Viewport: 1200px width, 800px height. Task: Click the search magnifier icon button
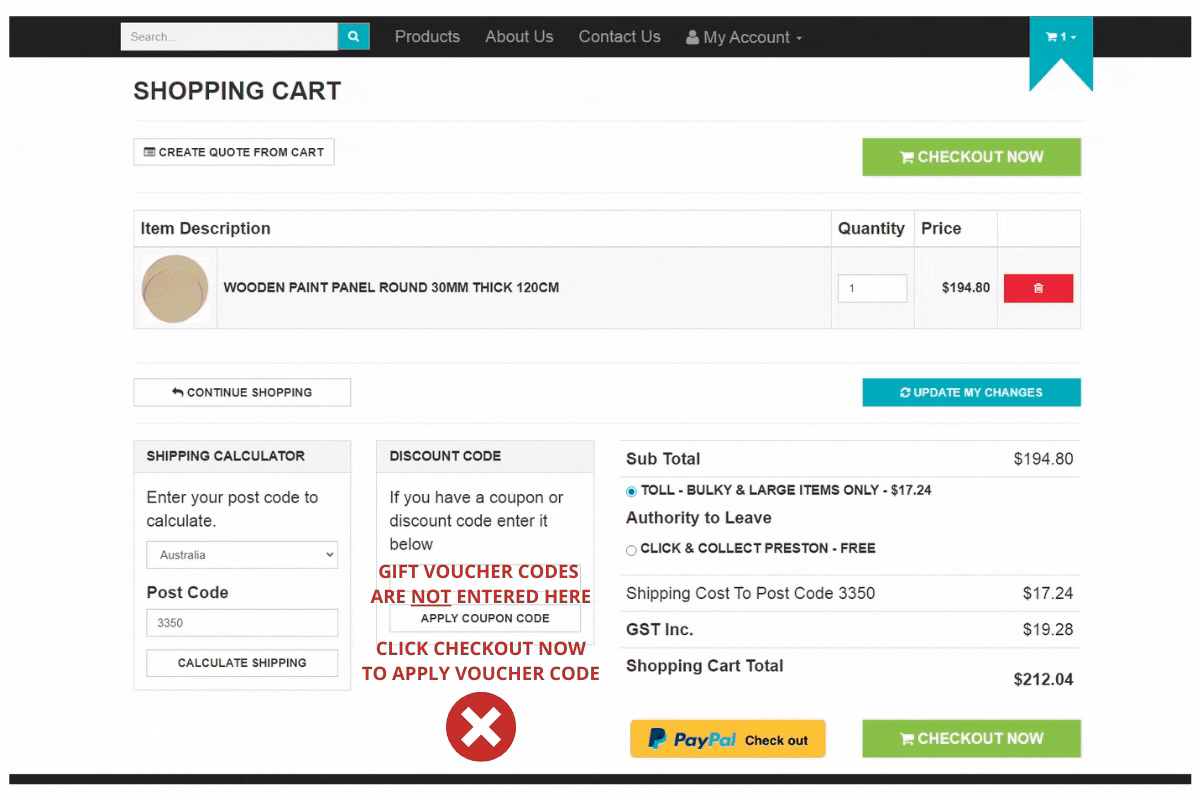coord(353,37)
